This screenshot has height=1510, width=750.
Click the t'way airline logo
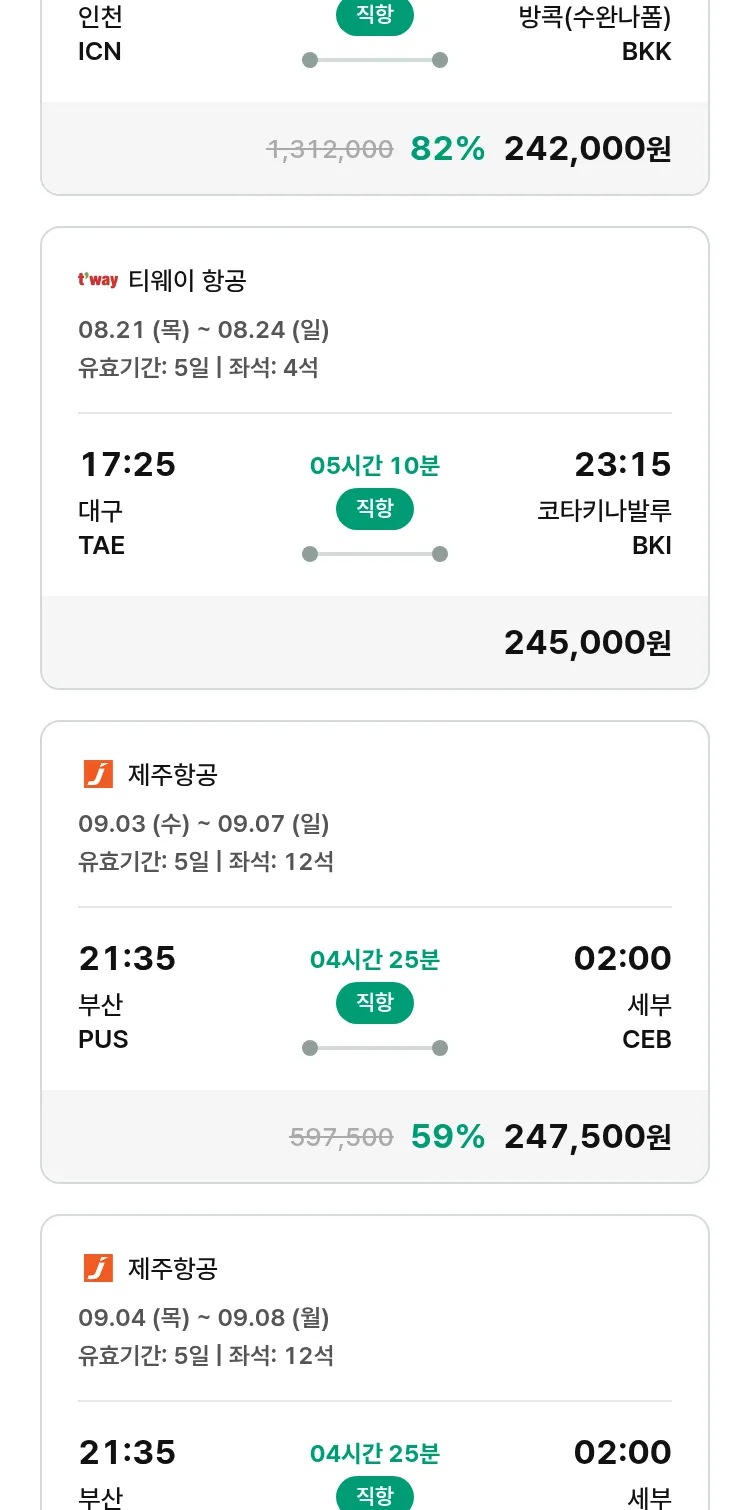(x=98, y=280)
